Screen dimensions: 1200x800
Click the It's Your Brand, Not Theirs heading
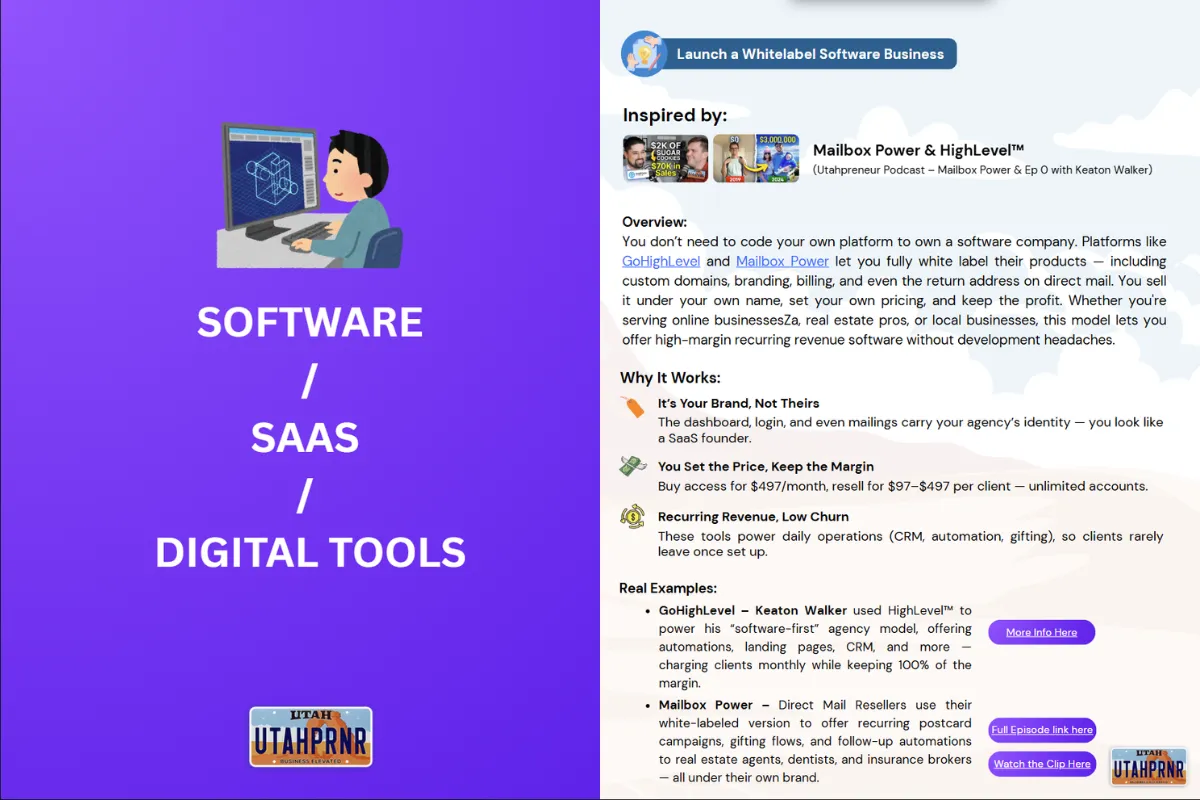click(738, 403)
